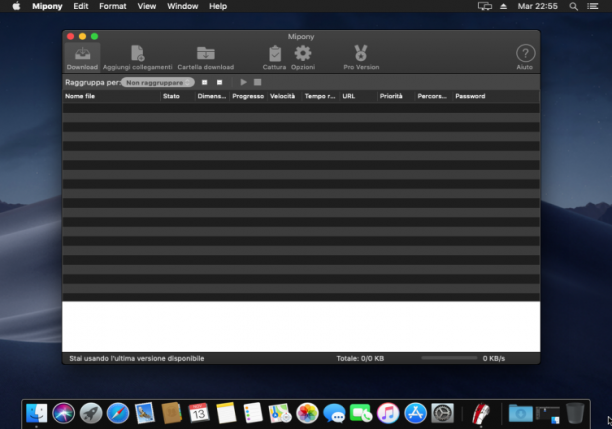Stop downloads with the stop button
Screen dimensions: 612x429
258,82
